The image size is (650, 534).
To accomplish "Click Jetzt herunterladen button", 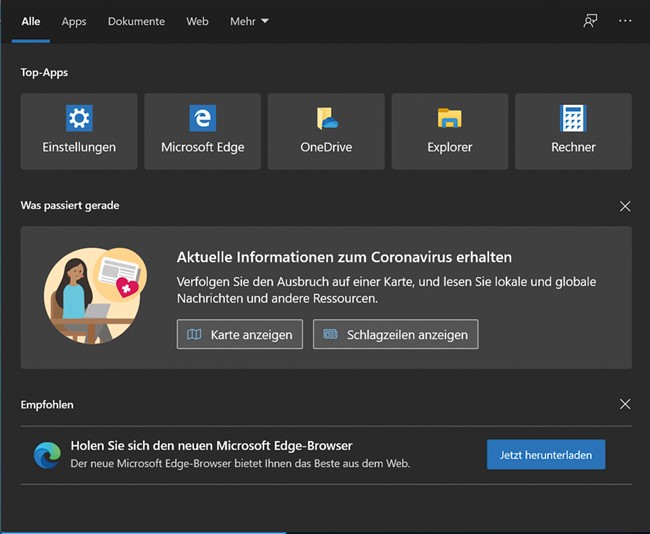I will coord(546,455).
